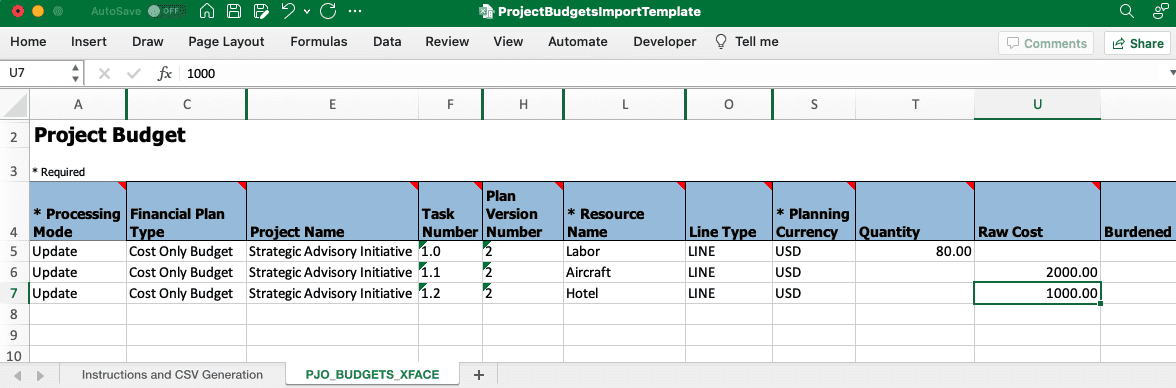This screenshot has height=388, width=1176.
Task: Select the 2000.00 raw cost cell
Action: [x=1037, y=272]
